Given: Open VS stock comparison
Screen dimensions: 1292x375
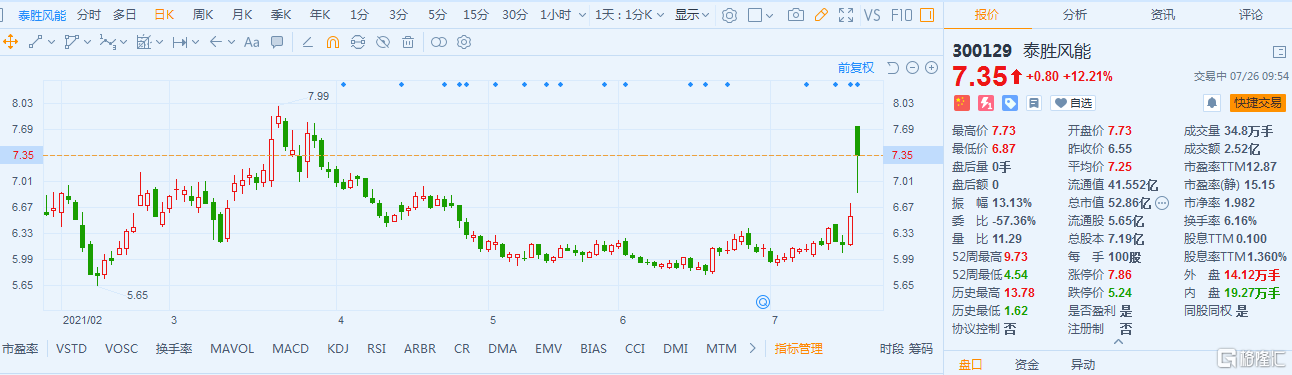Looking at the screenshot, I should coord(872,15).
